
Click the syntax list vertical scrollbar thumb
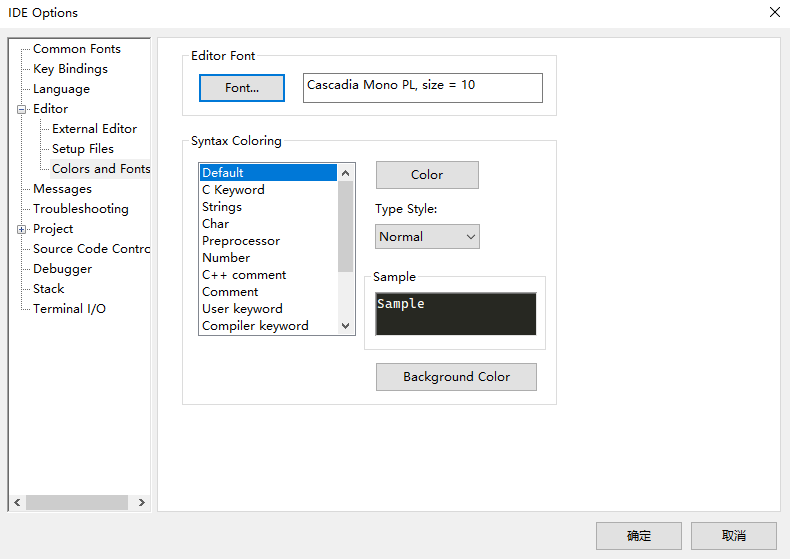[346, 227]
